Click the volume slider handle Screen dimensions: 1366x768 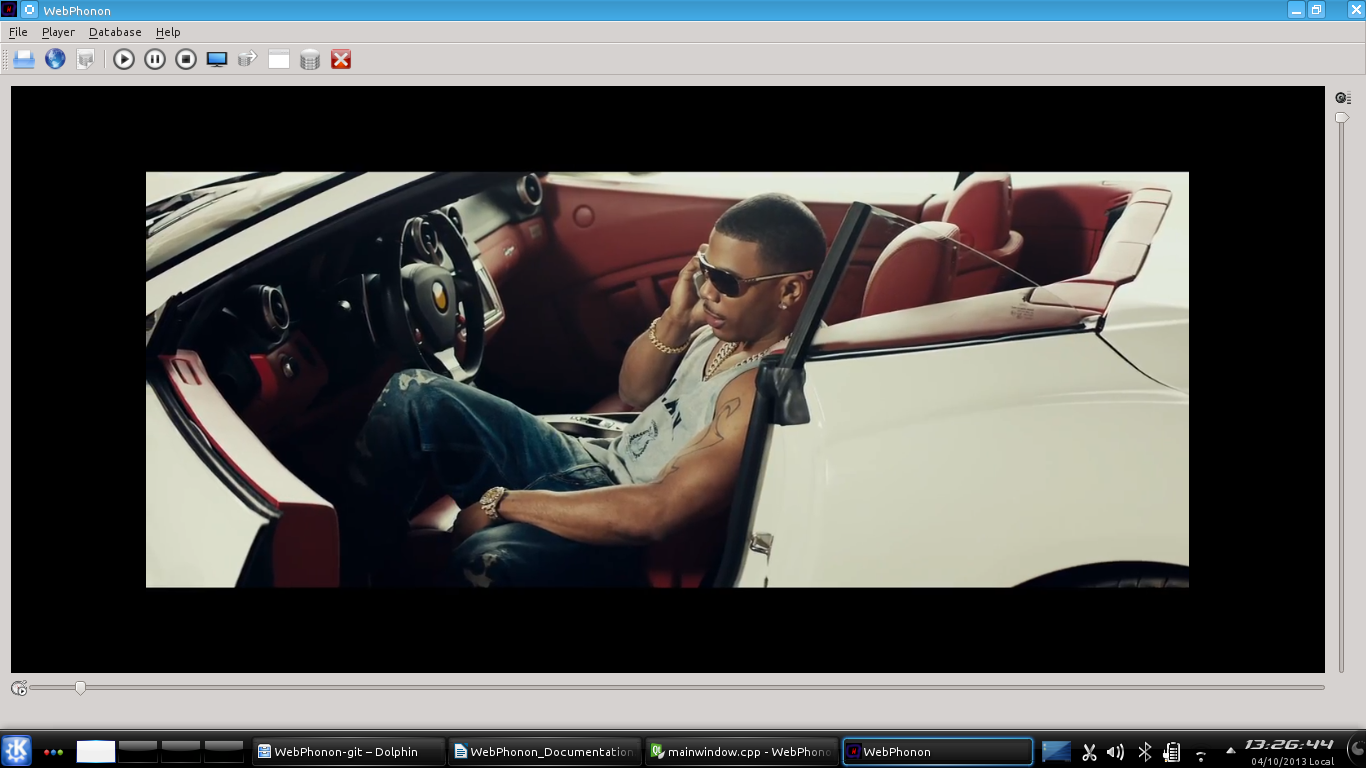pos(1341,118)
